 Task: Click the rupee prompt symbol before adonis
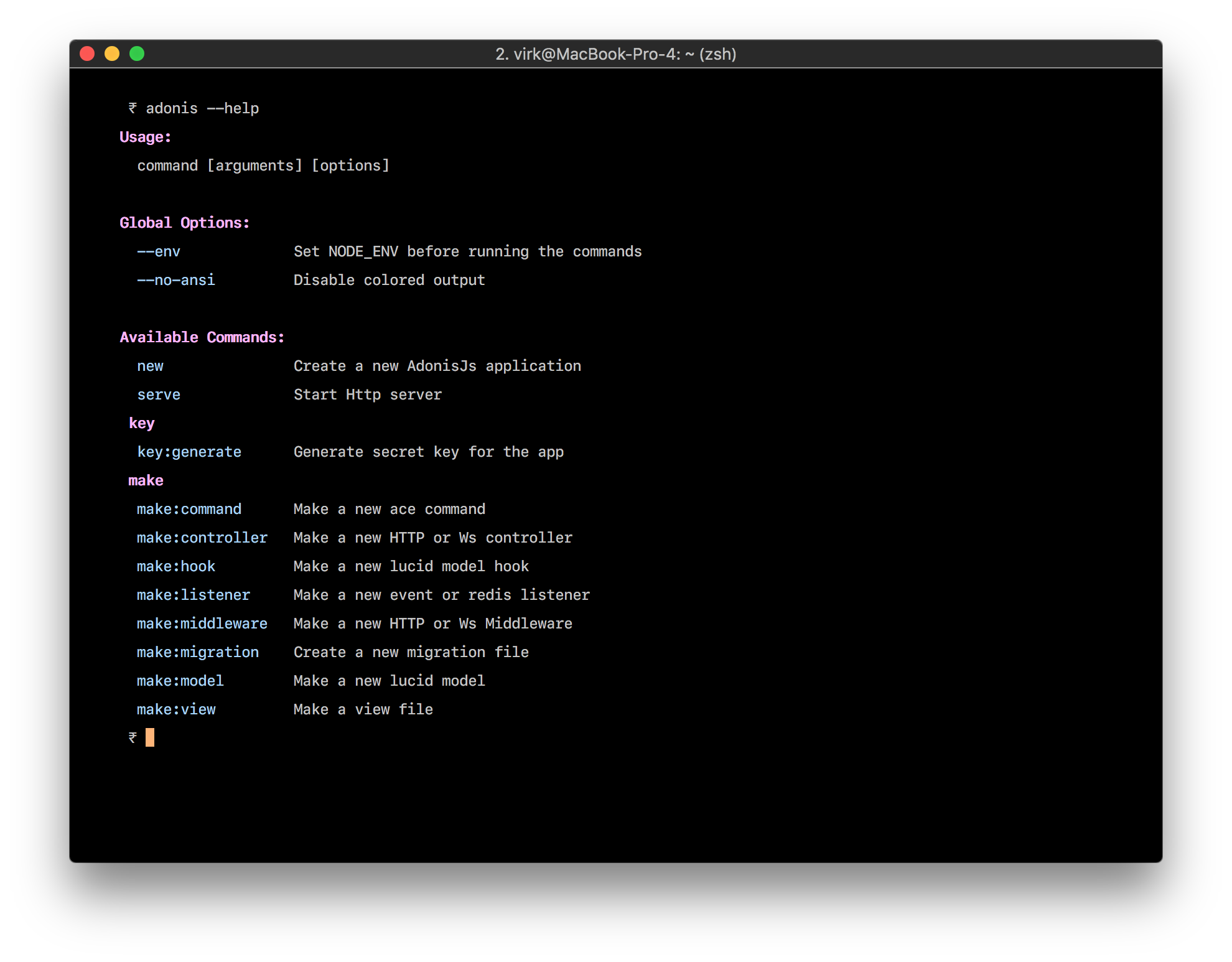[133, 108]
